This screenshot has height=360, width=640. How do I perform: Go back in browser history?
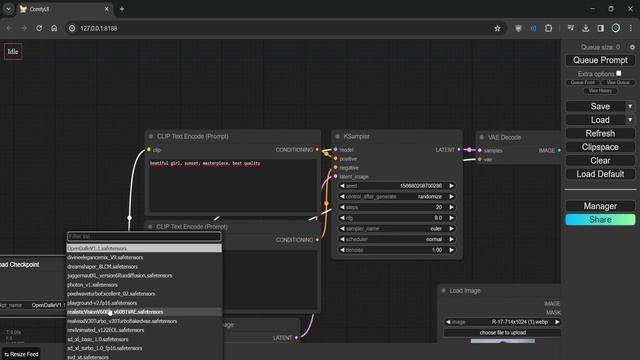click(x=9, y=28)
